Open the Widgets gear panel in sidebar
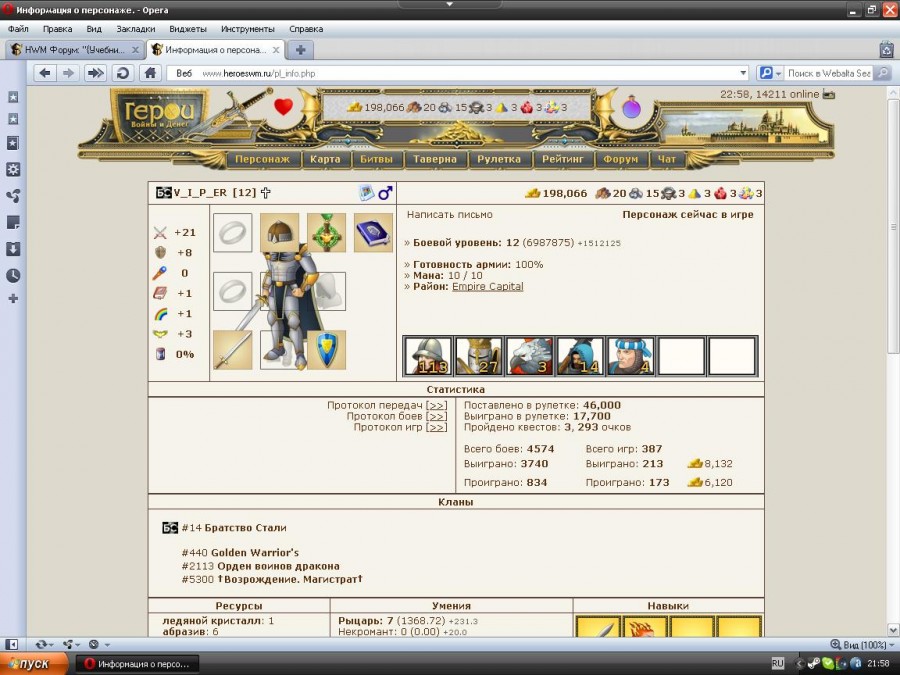 click(13, 169)
